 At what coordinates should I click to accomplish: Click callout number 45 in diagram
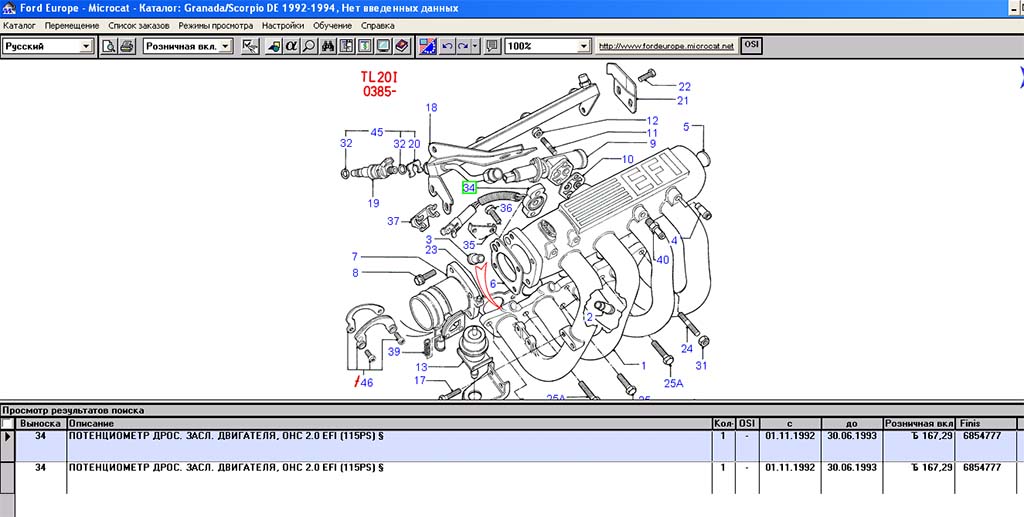click(377, 133)
